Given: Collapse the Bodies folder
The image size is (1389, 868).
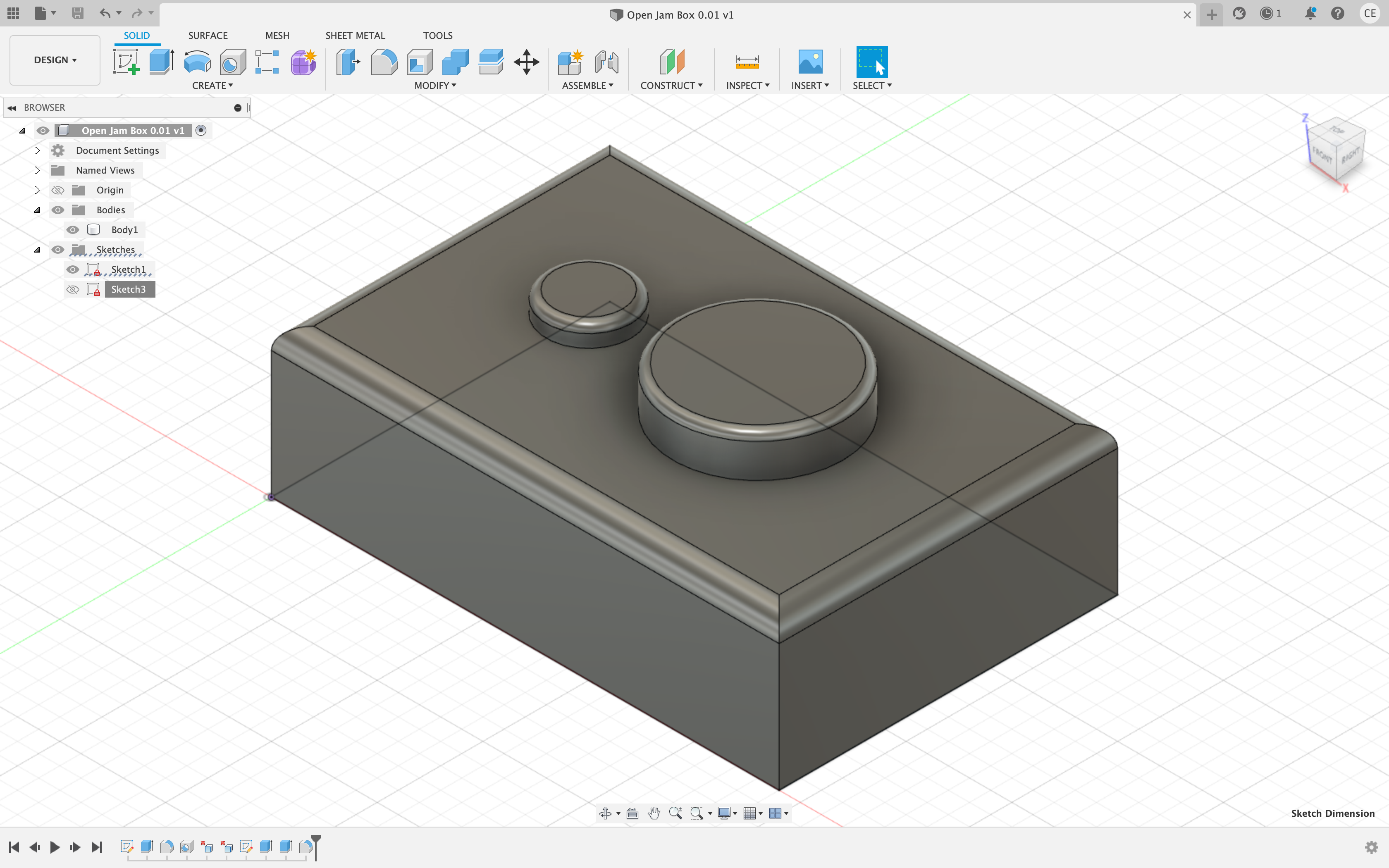Looking at the screenshot, I should pos(37,210).
